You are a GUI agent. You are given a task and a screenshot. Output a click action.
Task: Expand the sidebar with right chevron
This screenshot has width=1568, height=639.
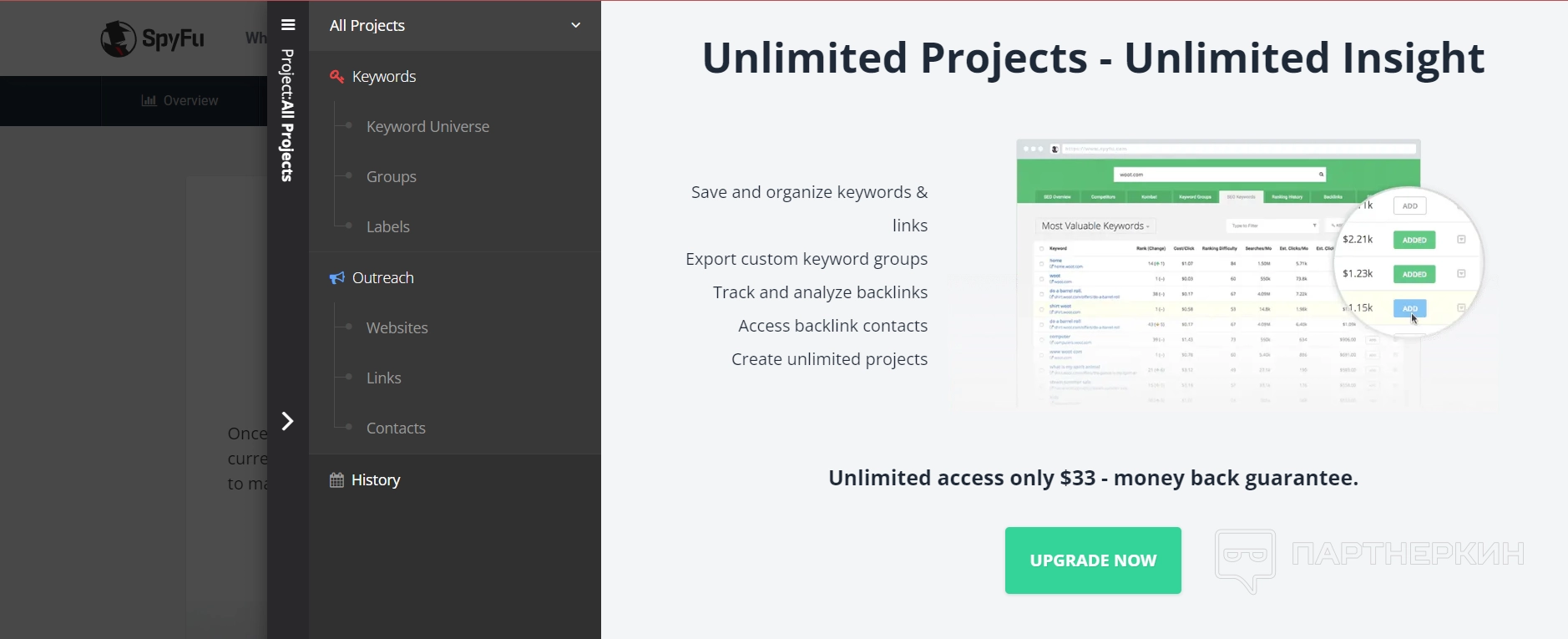(287, 421)
